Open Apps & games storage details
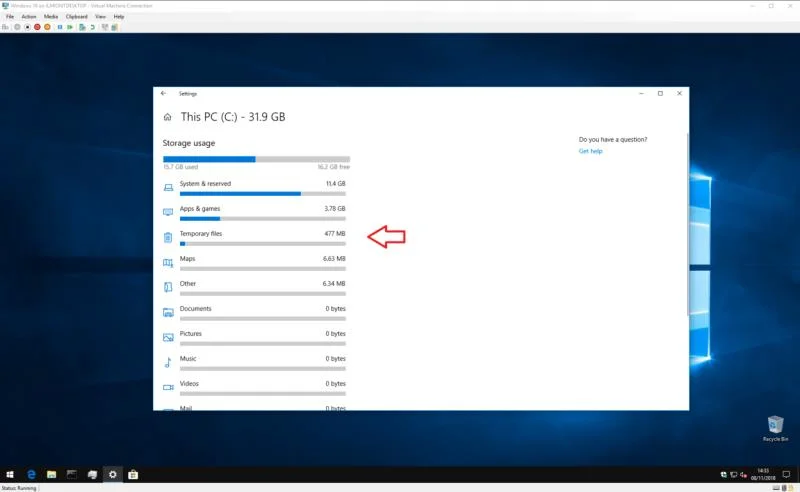Viewport: 800px width, 492px height. pyautogui.click(x=254, y=213)
